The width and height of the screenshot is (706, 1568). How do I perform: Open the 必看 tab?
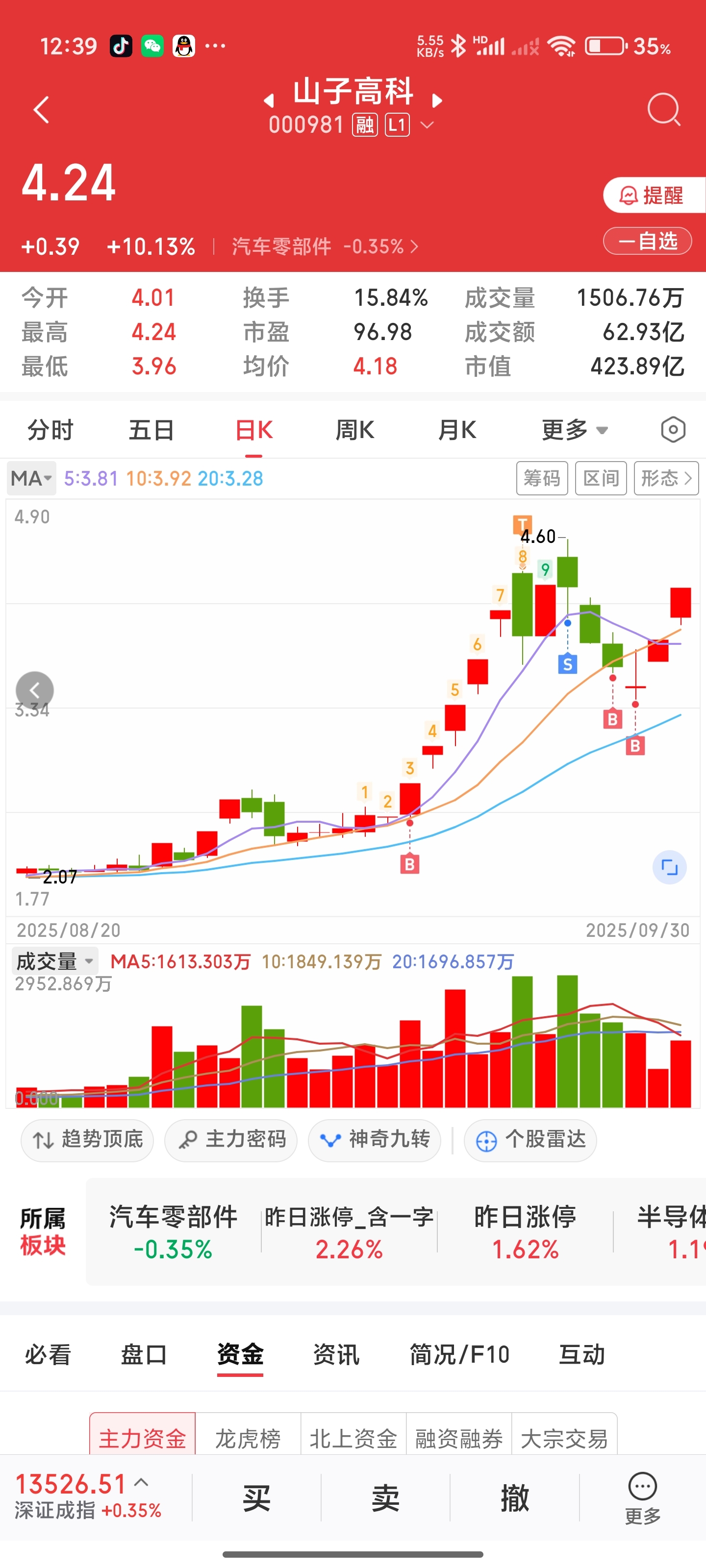click(x=48, y=1355)
